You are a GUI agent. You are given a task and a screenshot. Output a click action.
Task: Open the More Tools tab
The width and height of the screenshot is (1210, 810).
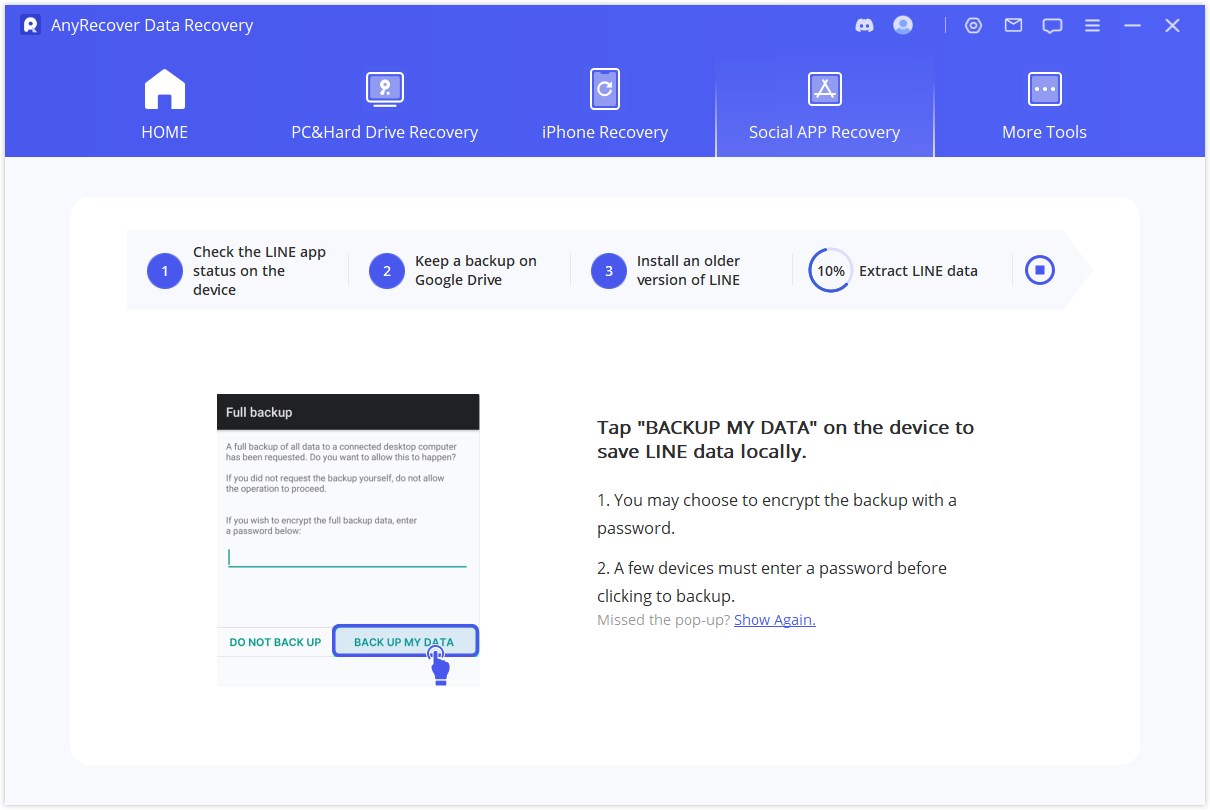(1044, 106)
